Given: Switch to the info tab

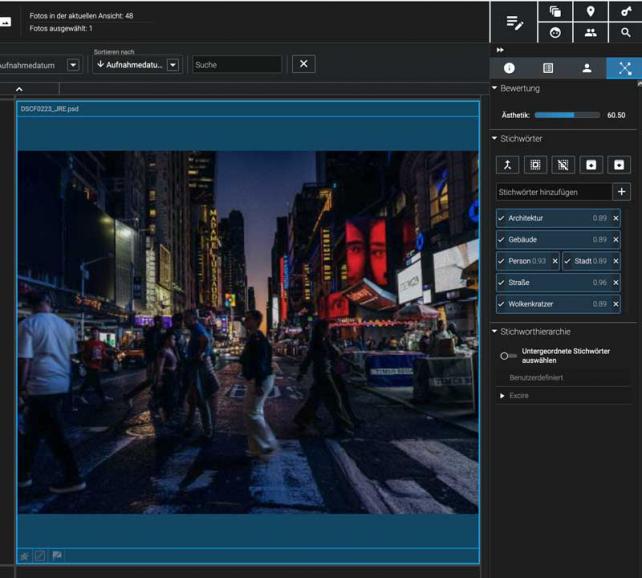Looking at the screenshot, I should (509, 68).
